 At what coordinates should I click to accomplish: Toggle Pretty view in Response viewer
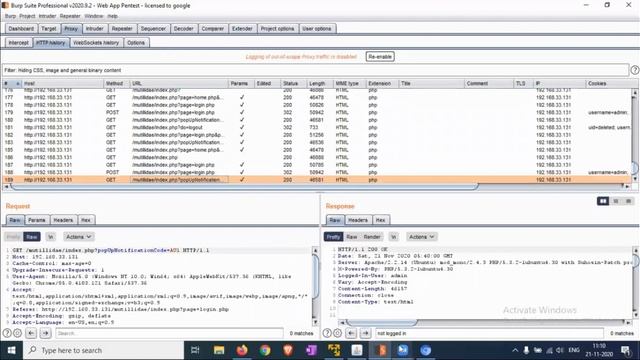point(333,237)
